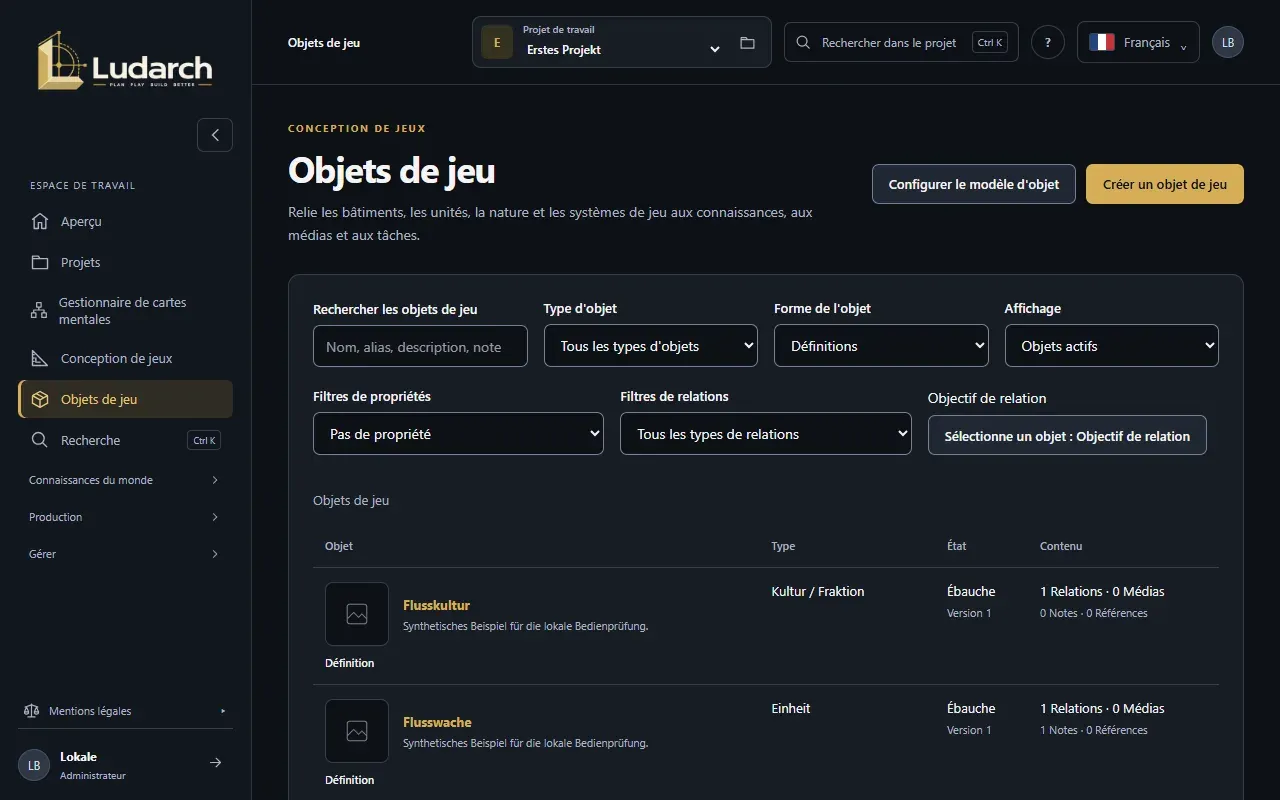
Task: Click the E project badge icon
Action: tap(497, 43)
